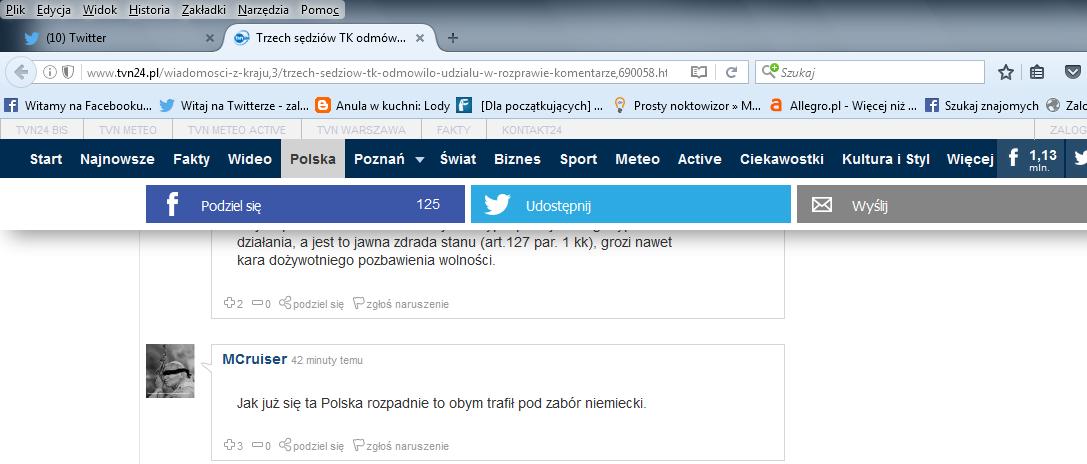Select Ciekawostki in main navigation
Image resolution: width=1087 pixels, height=464 pixels.
coord(782,159)
